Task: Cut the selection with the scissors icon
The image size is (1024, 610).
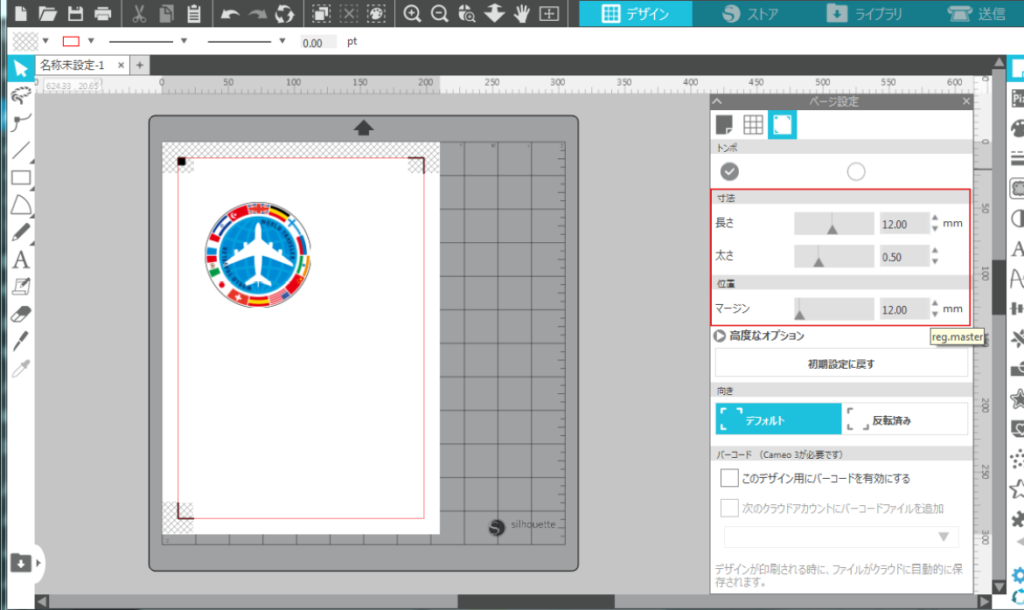Action: tap(138, 13)
